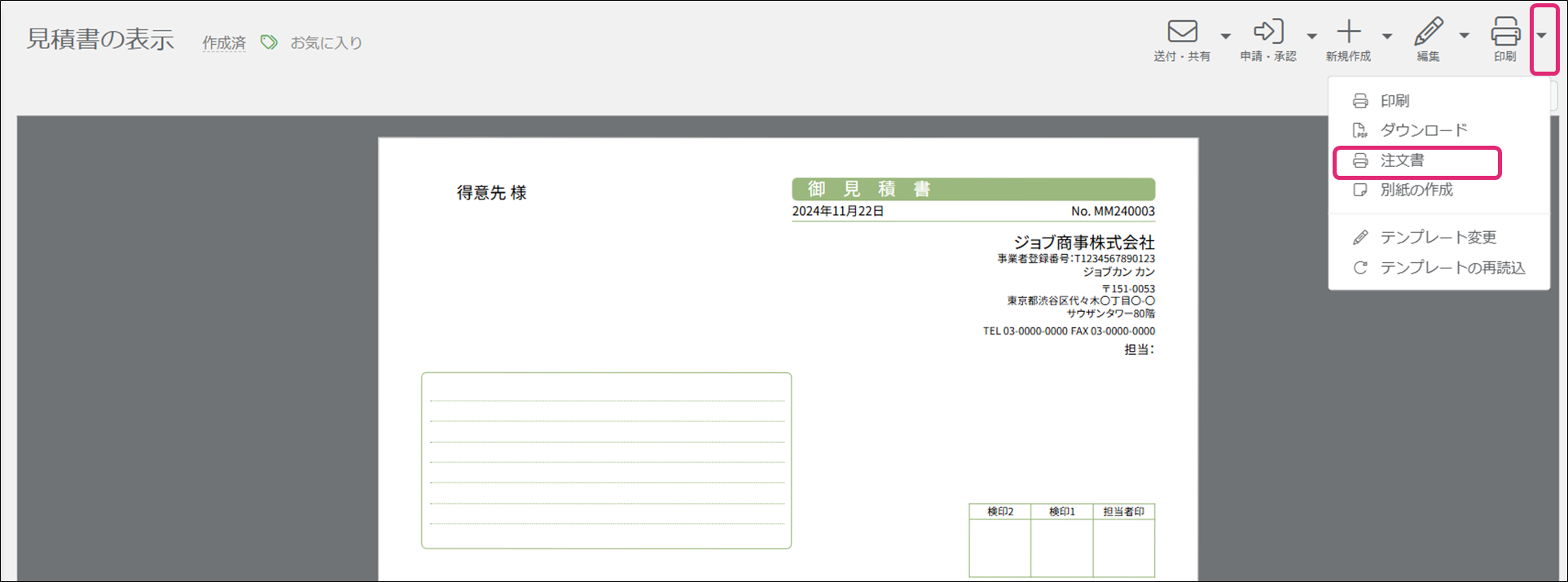Select 別紙の作成 menu entry
Screen dimensions: 1568x582
tap(1416, 190)
